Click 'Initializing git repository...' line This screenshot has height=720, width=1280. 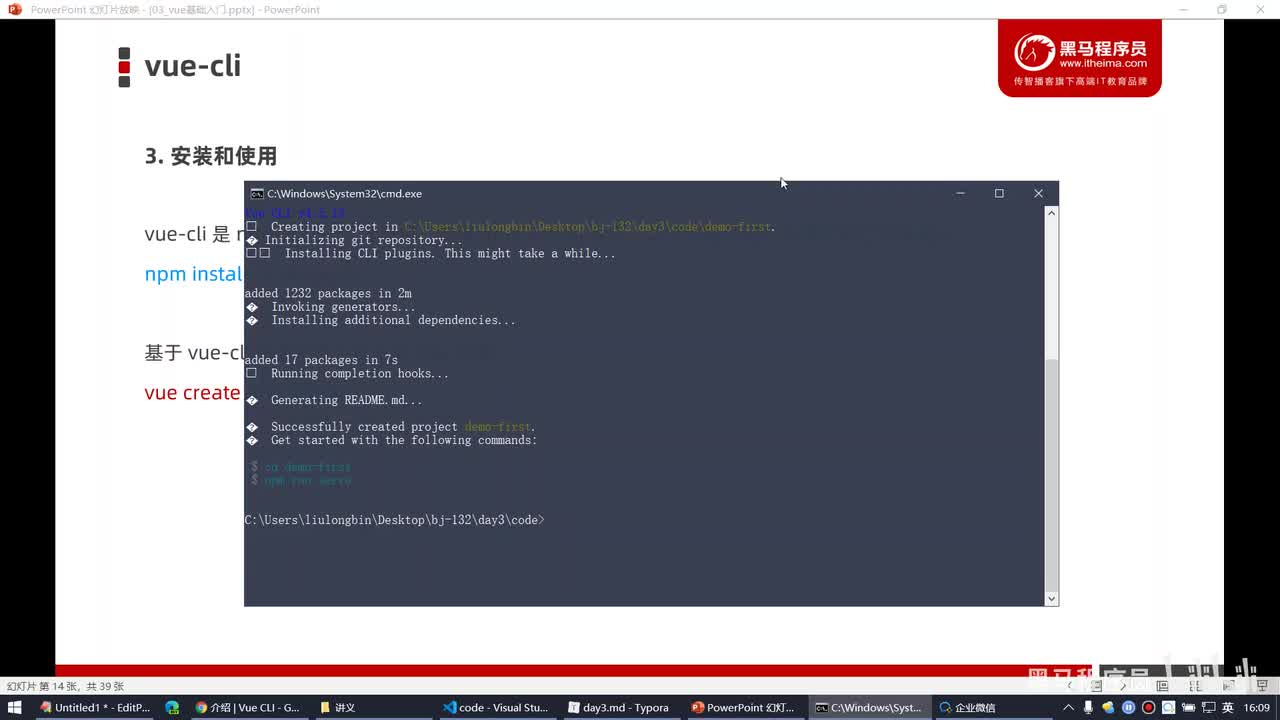click(363, 240)
